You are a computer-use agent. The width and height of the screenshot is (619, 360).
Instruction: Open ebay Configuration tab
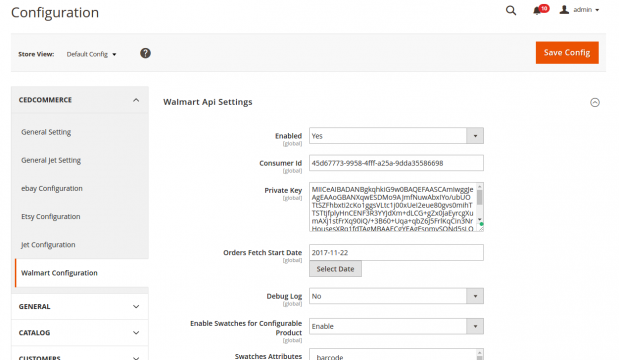click(52, 188)
